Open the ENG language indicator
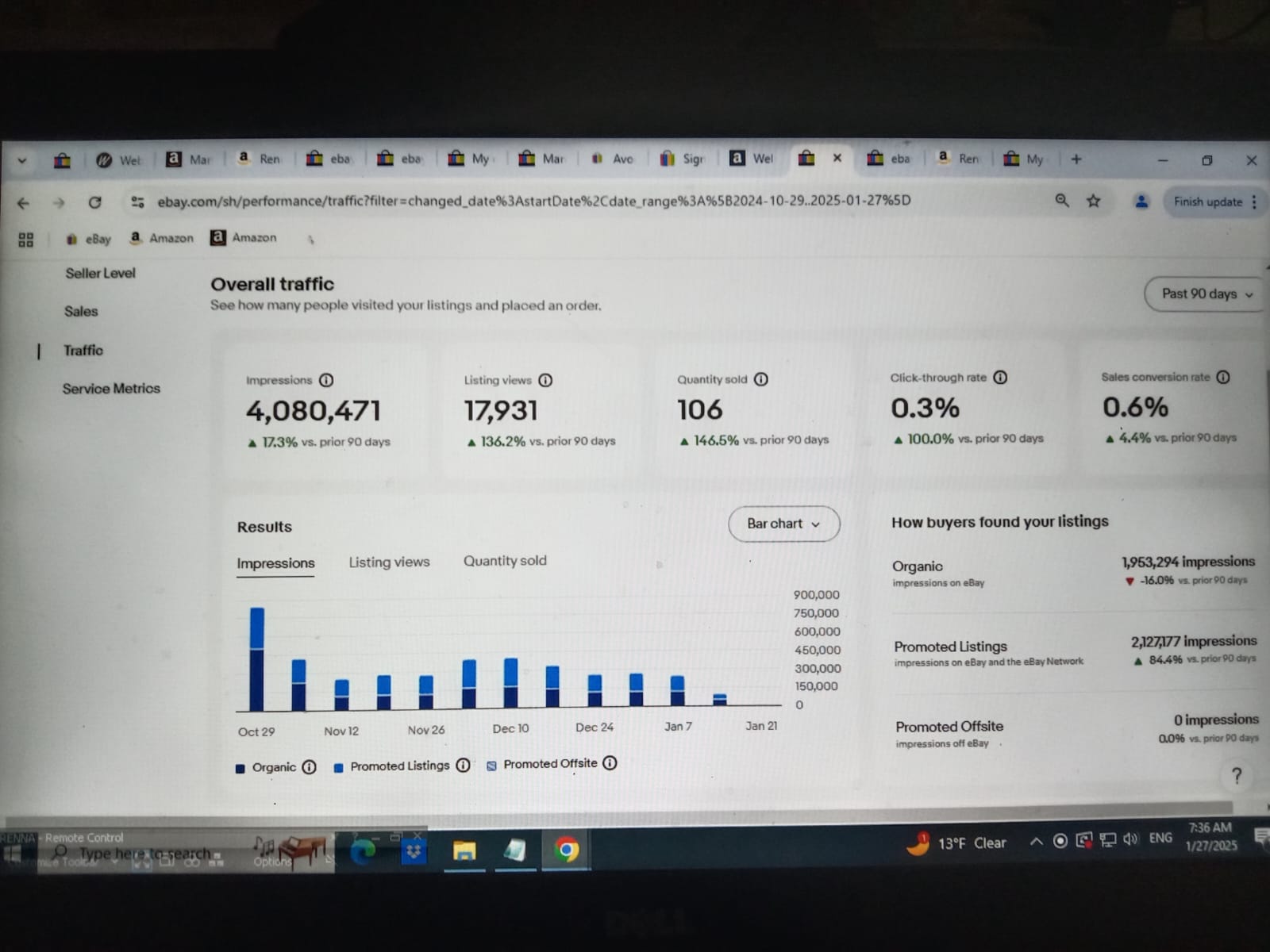 pyautogui.click(x=1160, y=838)
